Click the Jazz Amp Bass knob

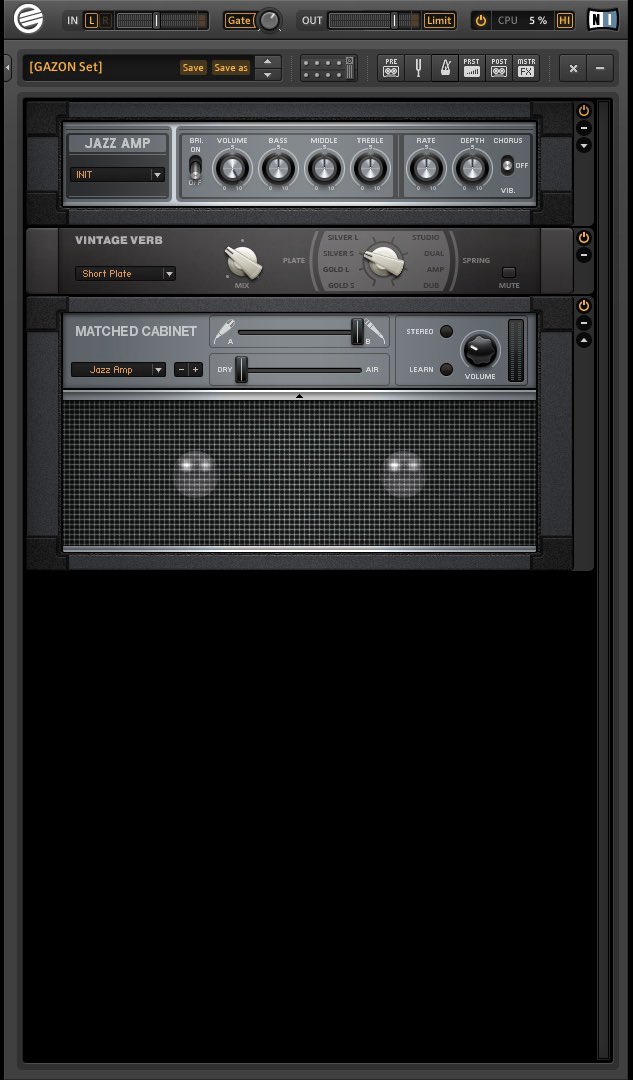[278, 167]
